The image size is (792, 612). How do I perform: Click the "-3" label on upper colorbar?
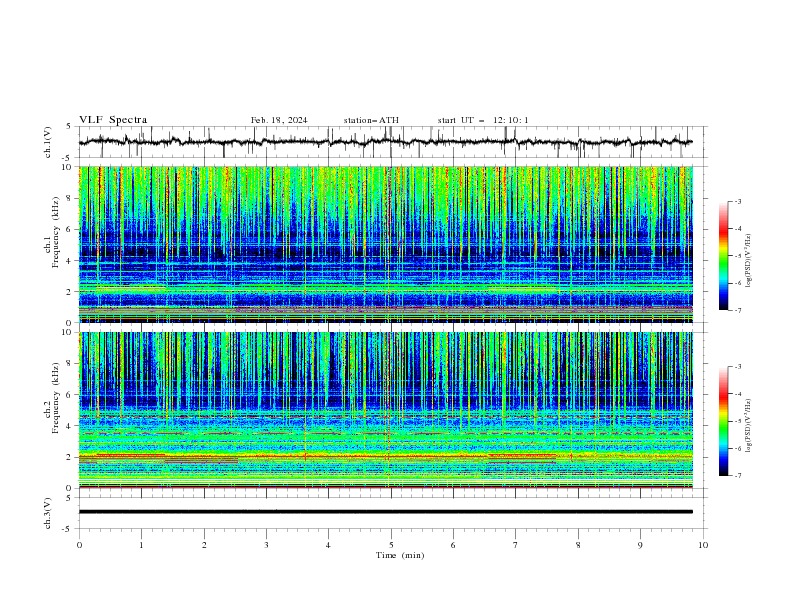(x=737, y=201)
